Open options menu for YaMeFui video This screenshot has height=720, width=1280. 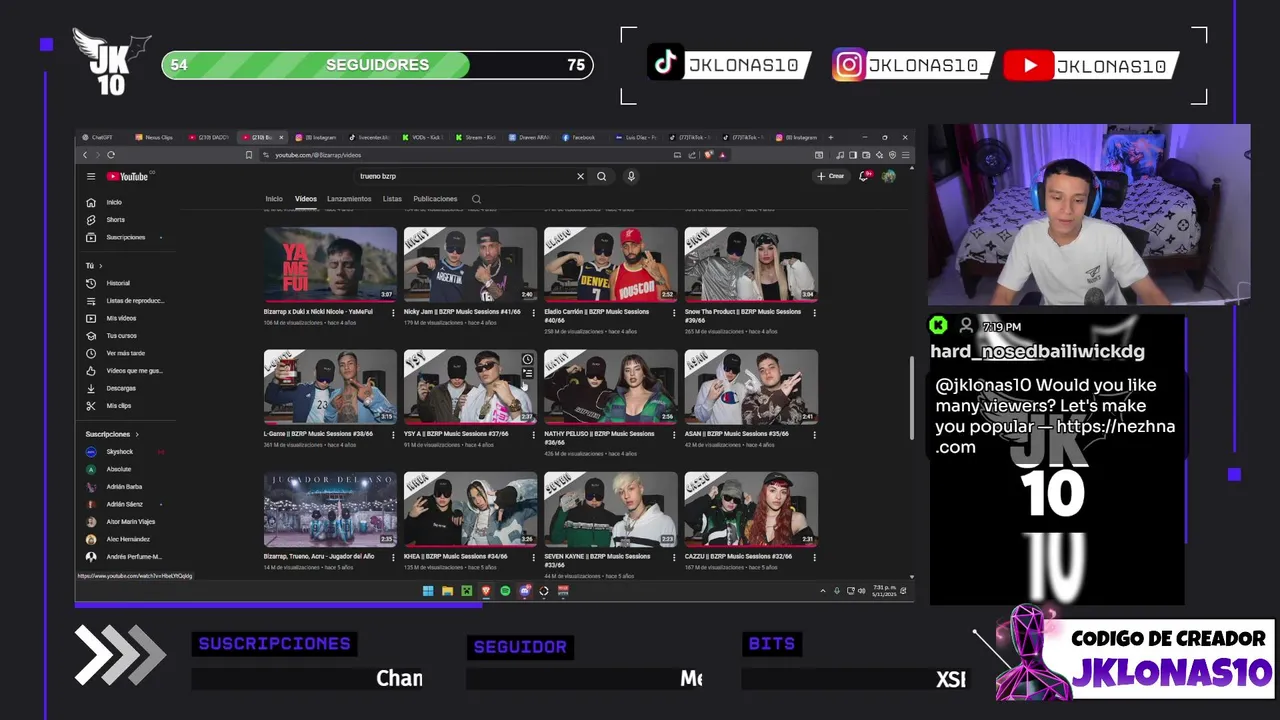coord(393,313)
